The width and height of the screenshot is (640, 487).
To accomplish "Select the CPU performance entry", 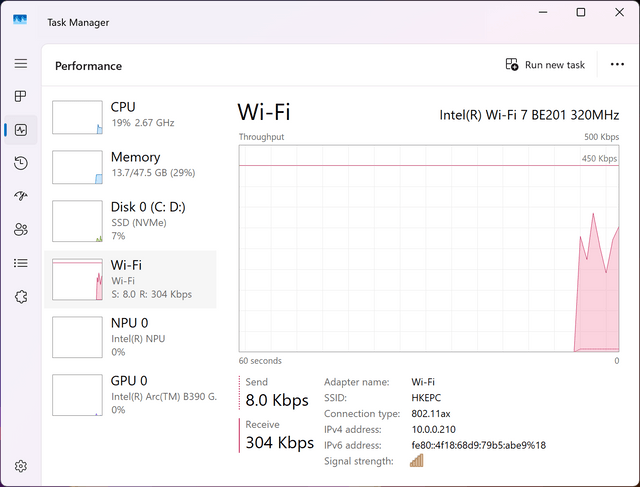I will click(x=131, y=117).
